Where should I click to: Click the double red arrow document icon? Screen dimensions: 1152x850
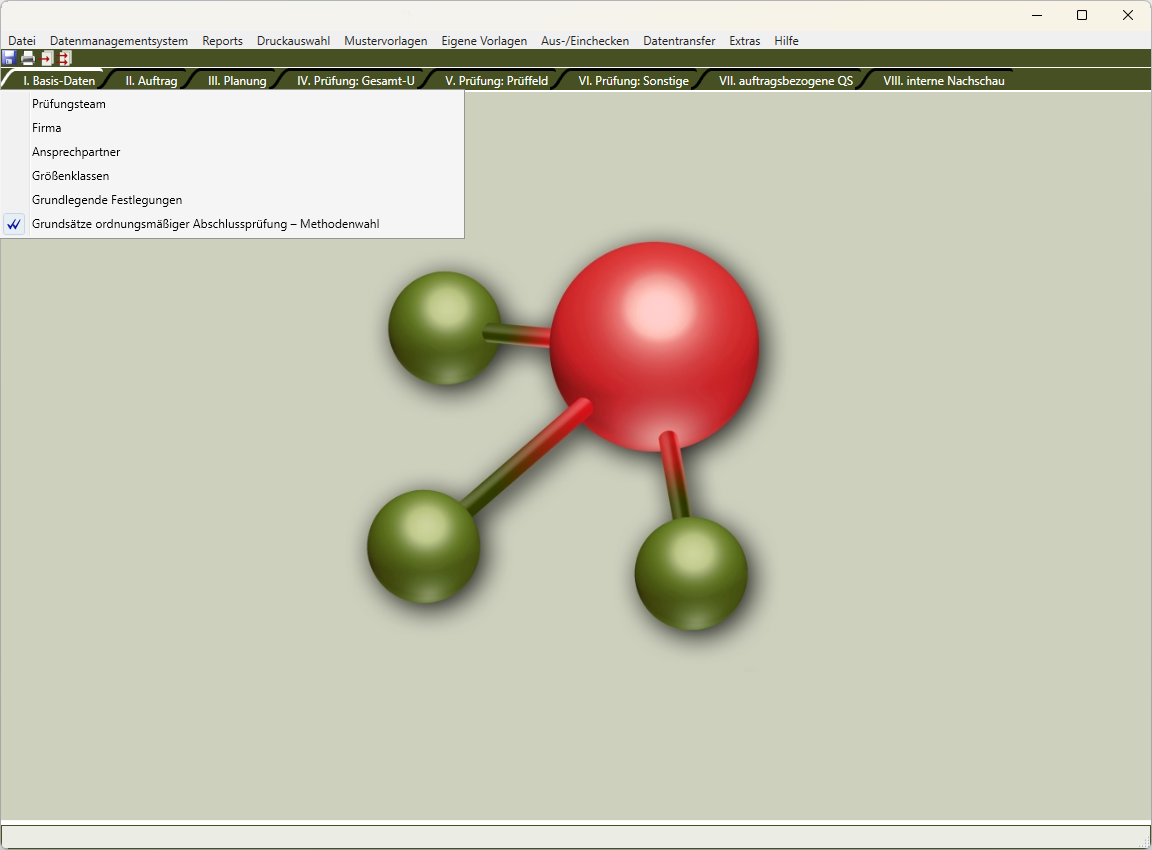pyautogui.click(x=64, y=58)
